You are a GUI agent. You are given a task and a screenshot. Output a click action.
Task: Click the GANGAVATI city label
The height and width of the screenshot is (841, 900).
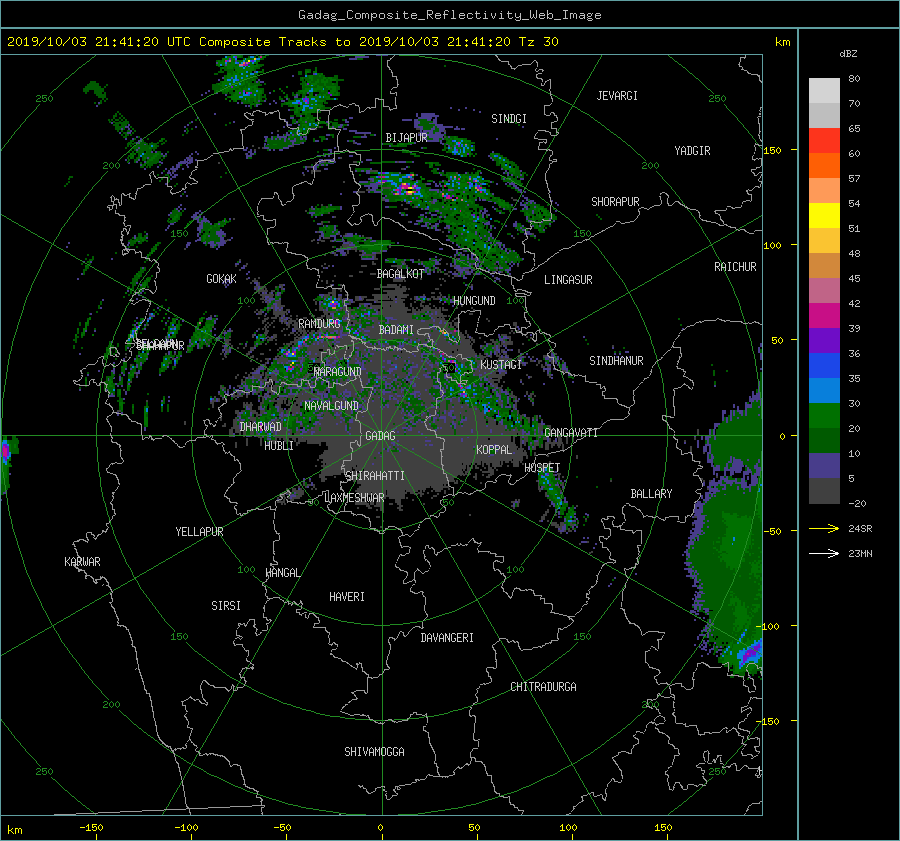(x=571, y=432)
